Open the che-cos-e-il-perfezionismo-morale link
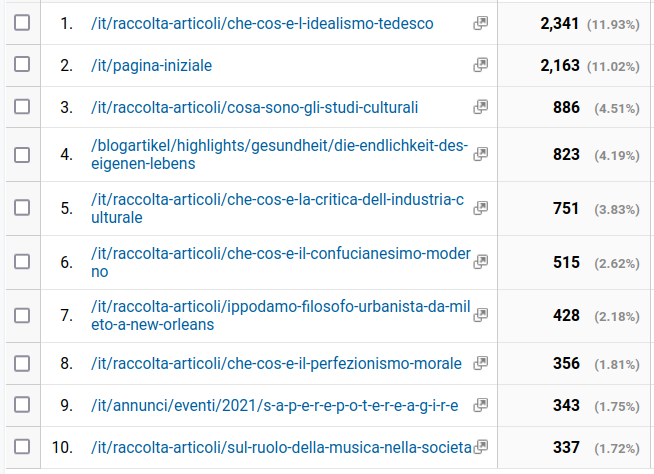 276,364
